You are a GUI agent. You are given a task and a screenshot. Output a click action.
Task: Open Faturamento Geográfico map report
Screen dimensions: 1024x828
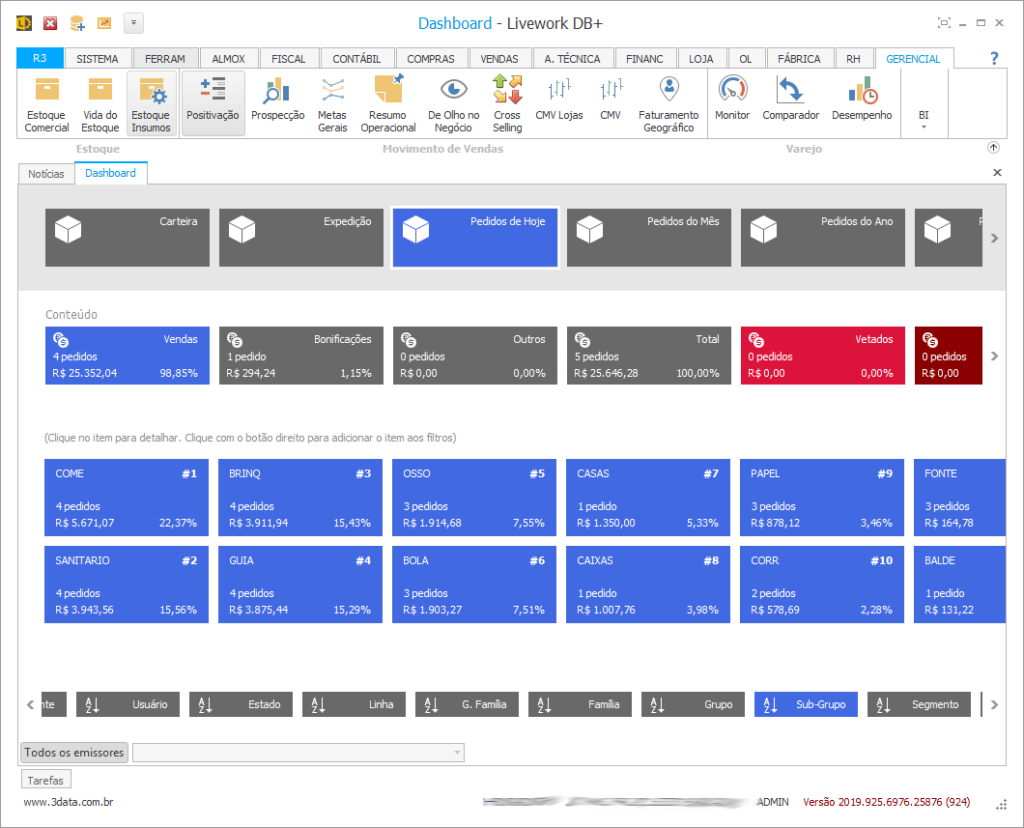[669, 104]
